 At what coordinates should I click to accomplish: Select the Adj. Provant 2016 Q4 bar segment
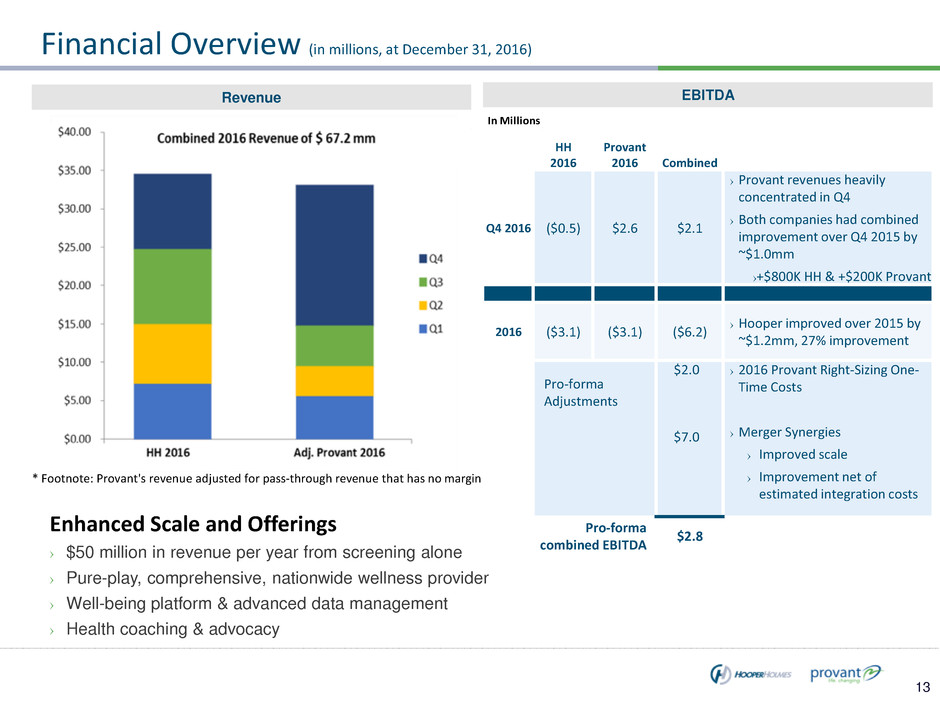point(334,255)
